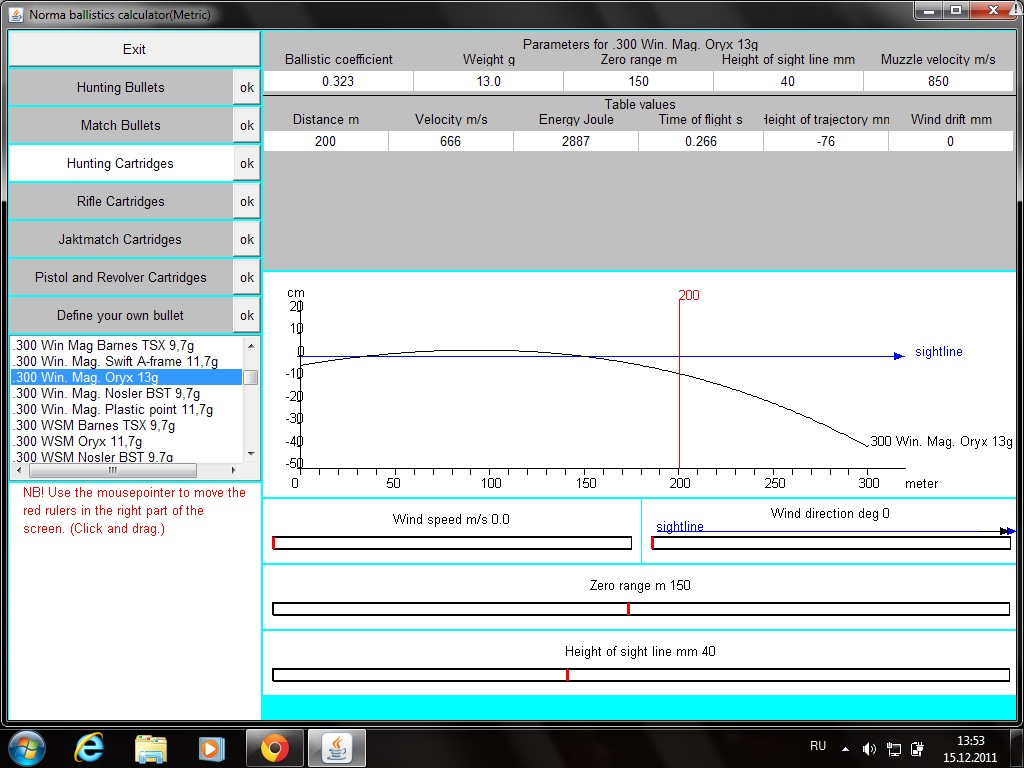Click the Zero range slider bar
The image size is (1024, 768).
pyautogui.click(x=640, y=609)
